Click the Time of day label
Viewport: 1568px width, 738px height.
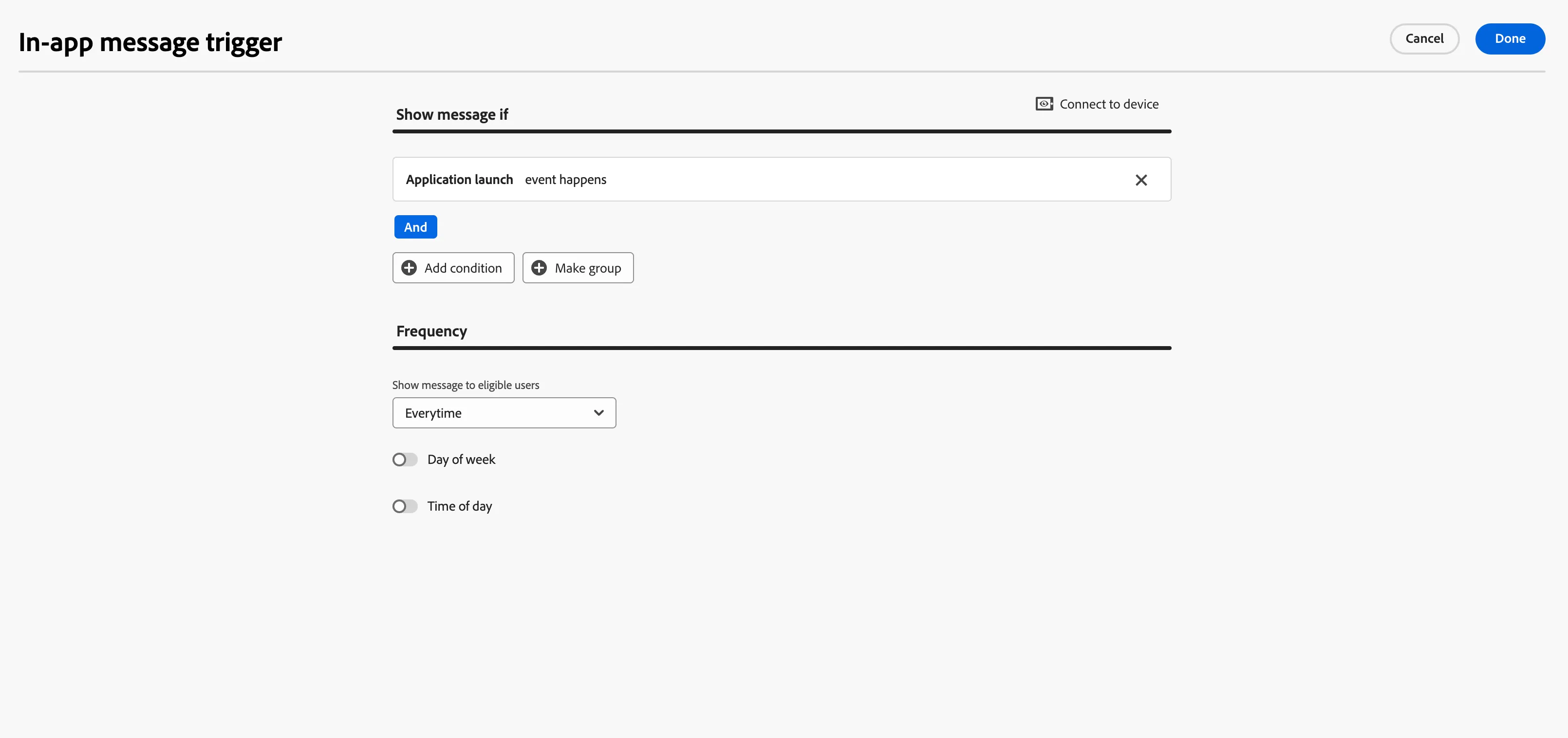click(459, 506)
